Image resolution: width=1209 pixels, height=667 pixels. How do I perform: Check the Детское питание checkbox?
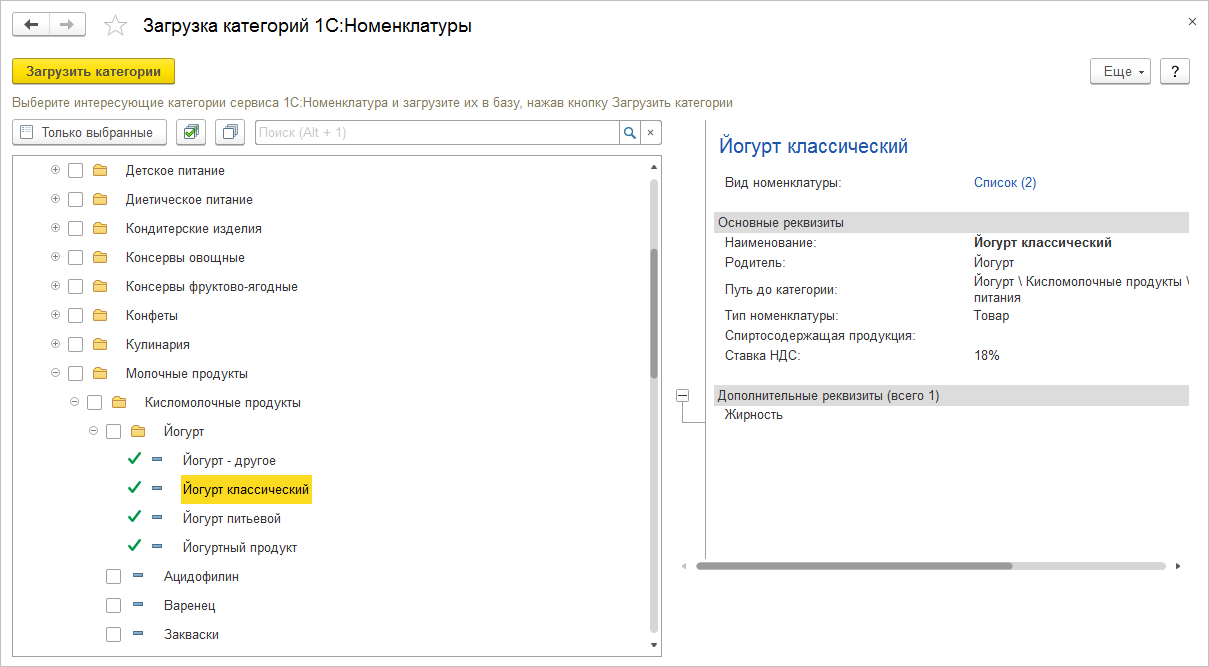pos(76,171)
